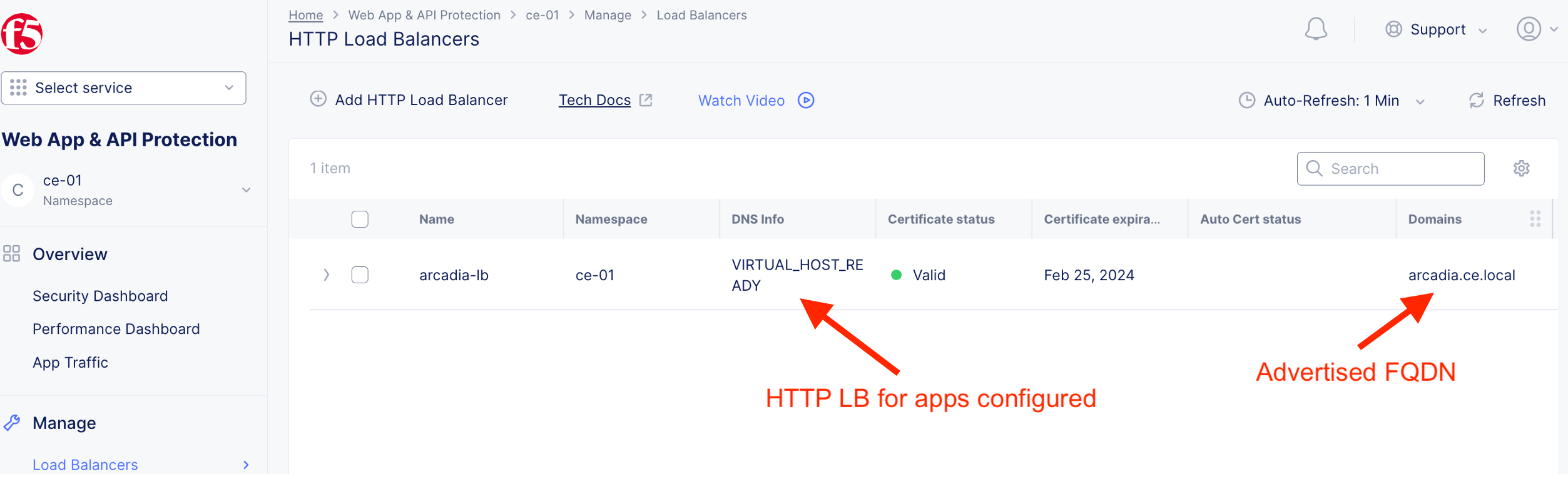The image size is (1568, 479).
Task: Click the Watch Video play icon
Action: point(806,101)
